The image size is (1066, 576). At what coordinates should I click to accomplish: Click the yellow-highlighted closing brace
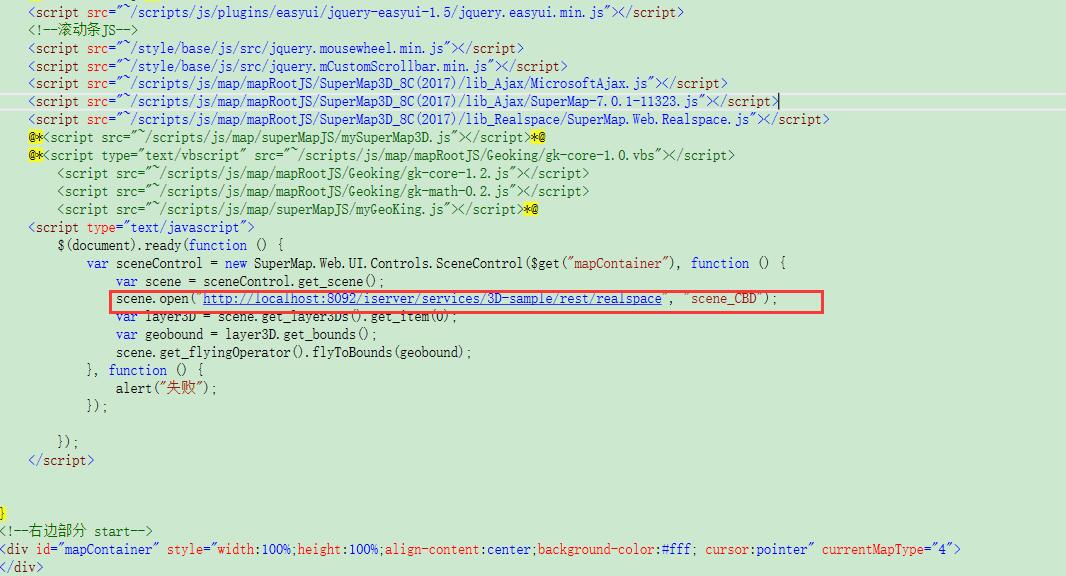point(3,513)
